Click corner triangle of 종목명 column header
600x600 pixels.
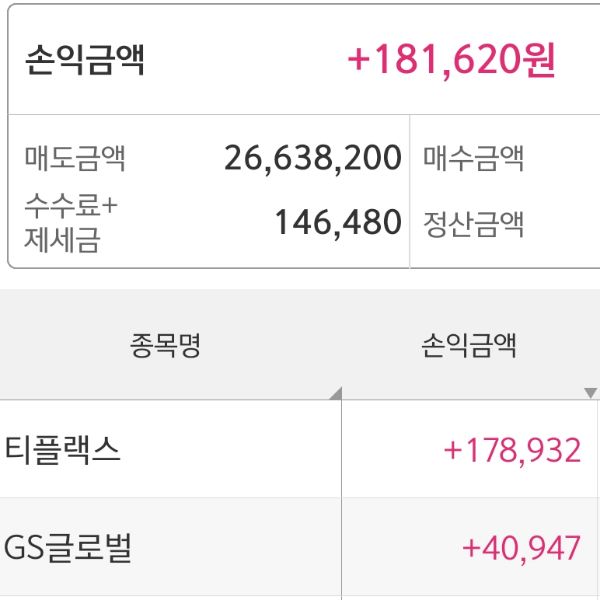pyautogui.click(x=335, y=393)
